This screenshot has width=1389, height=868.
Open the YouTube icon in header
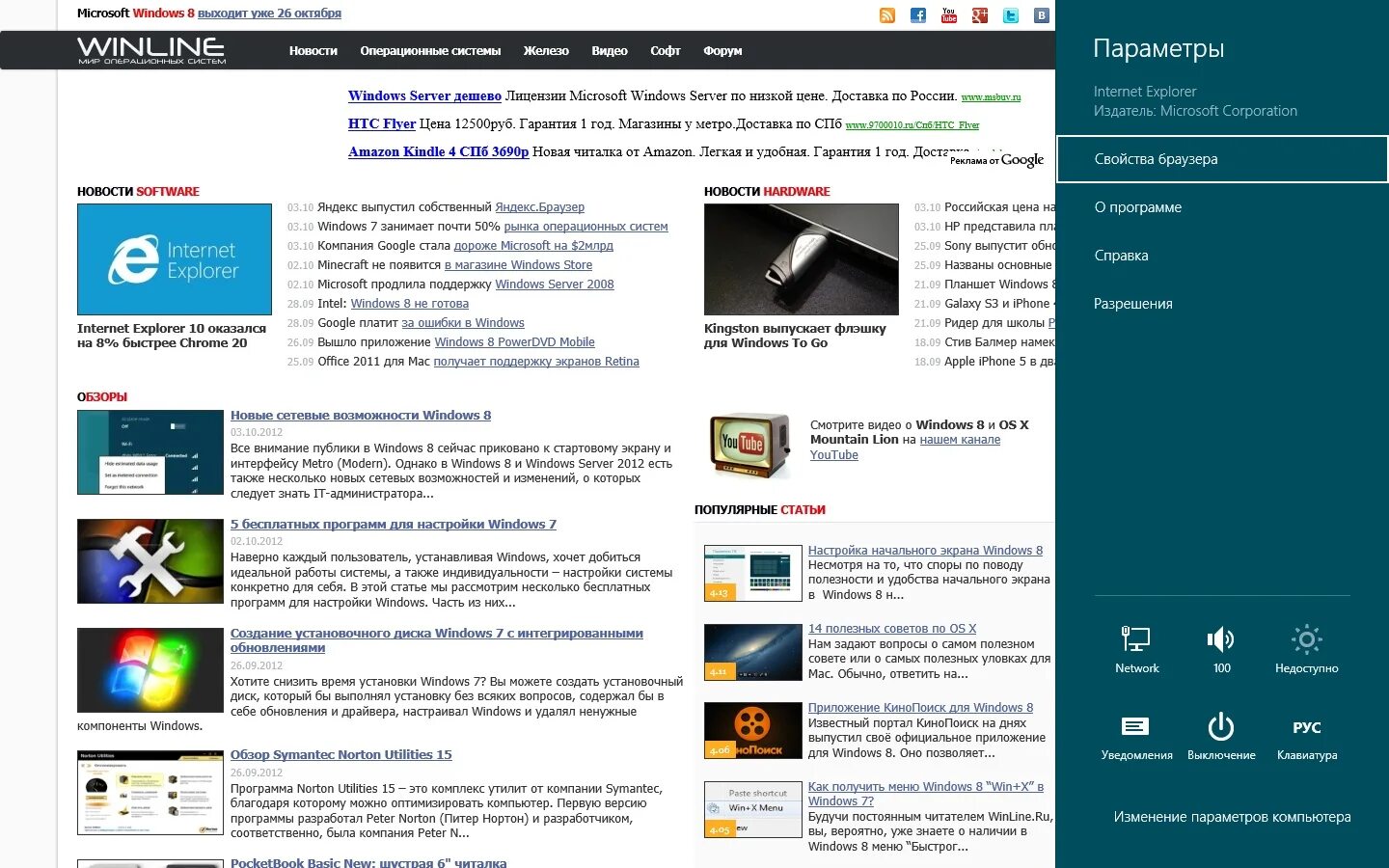click(949, 14)
